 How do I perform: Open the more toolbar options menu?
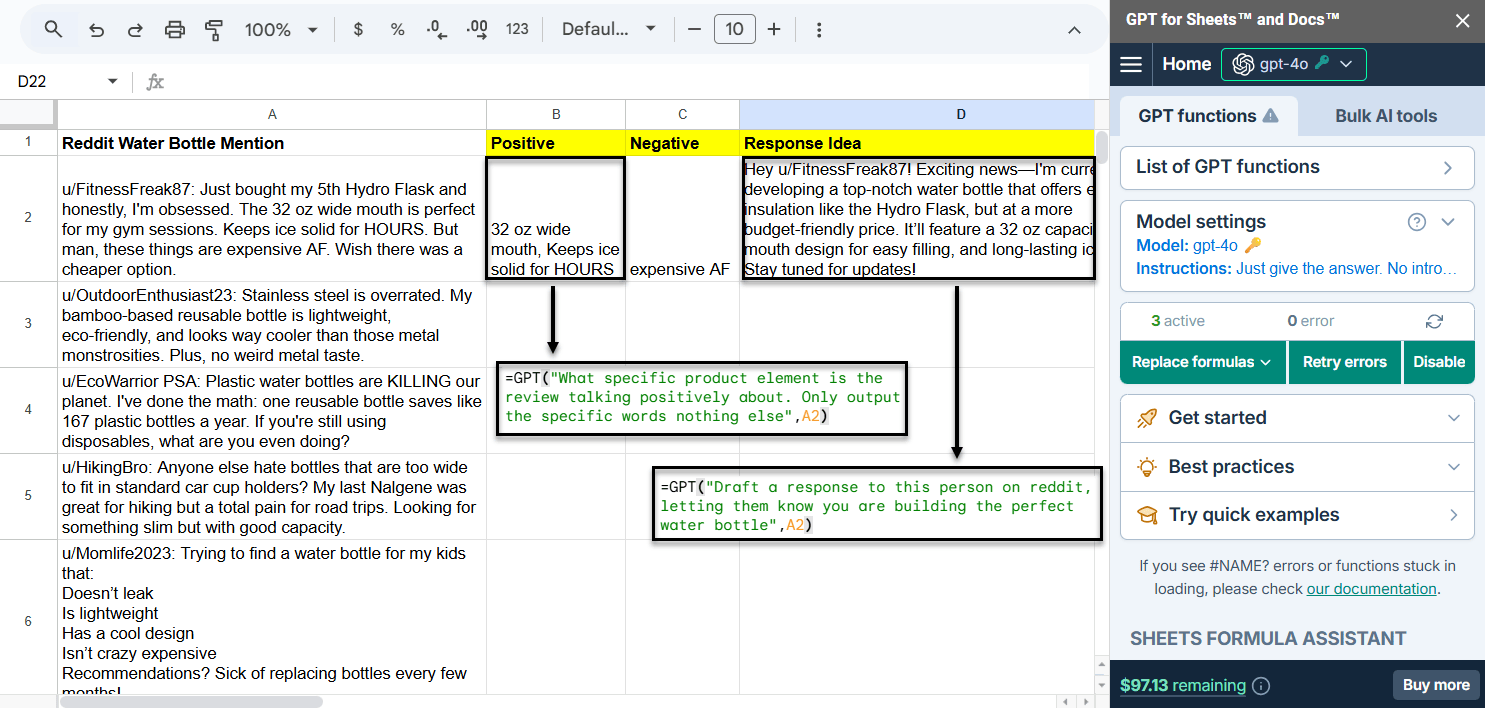point(818,30)
